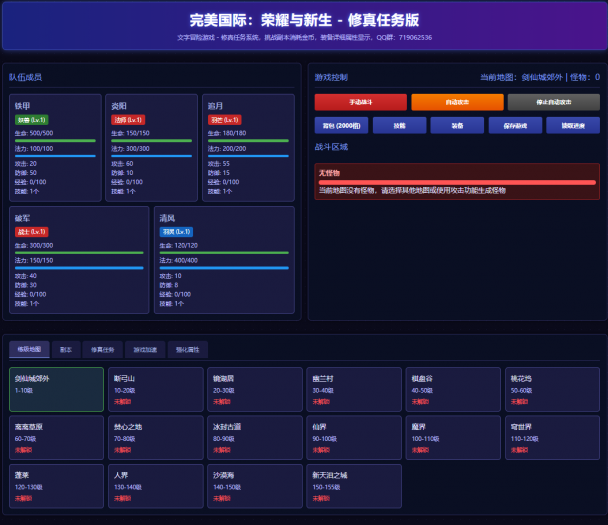Open the 强化属性 tab
The height and width of the screenshot is (525, 608).
(x=188, y=350)
